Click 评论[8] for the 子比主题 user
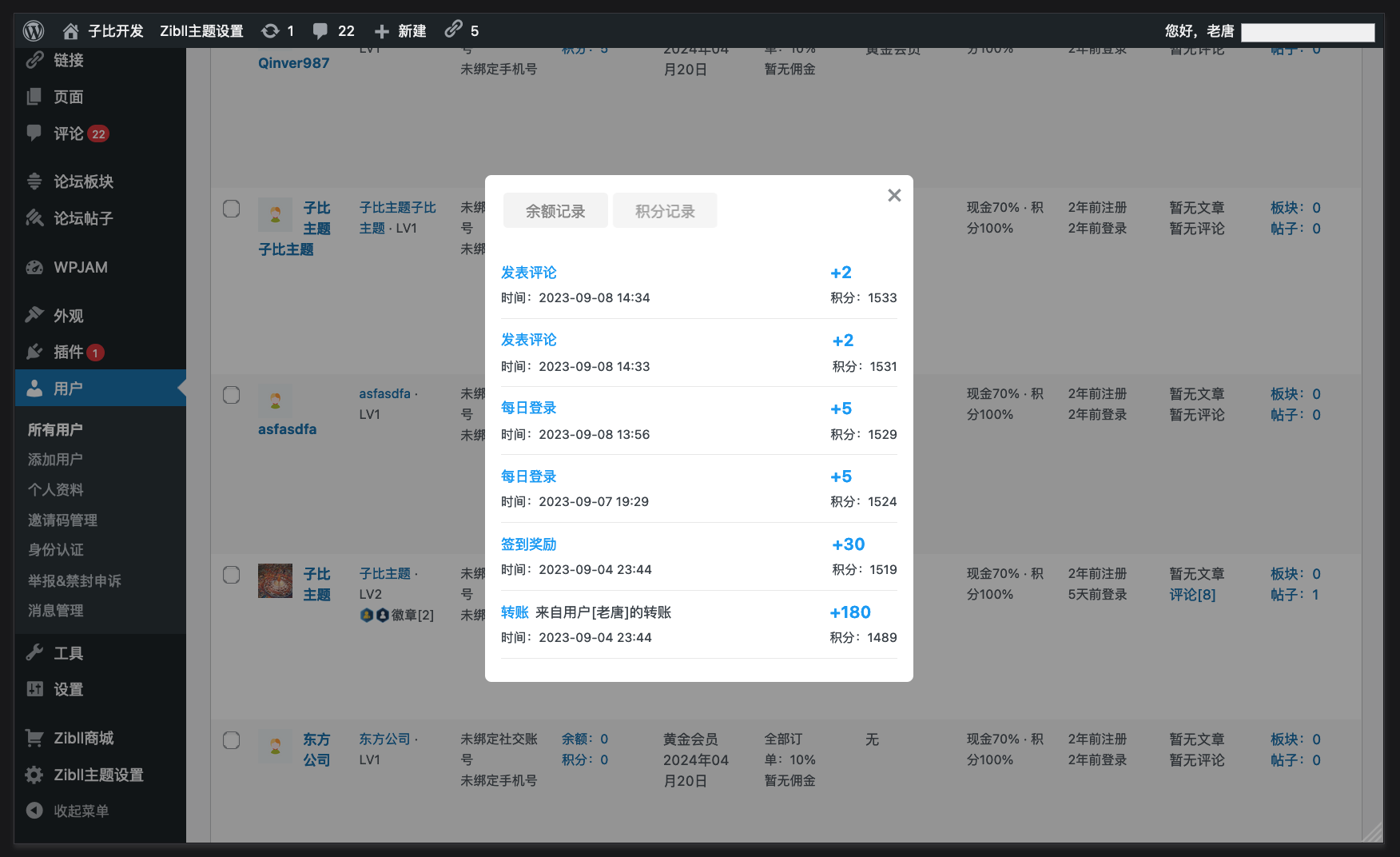The image size is (1400, 857). point(1191,594)
